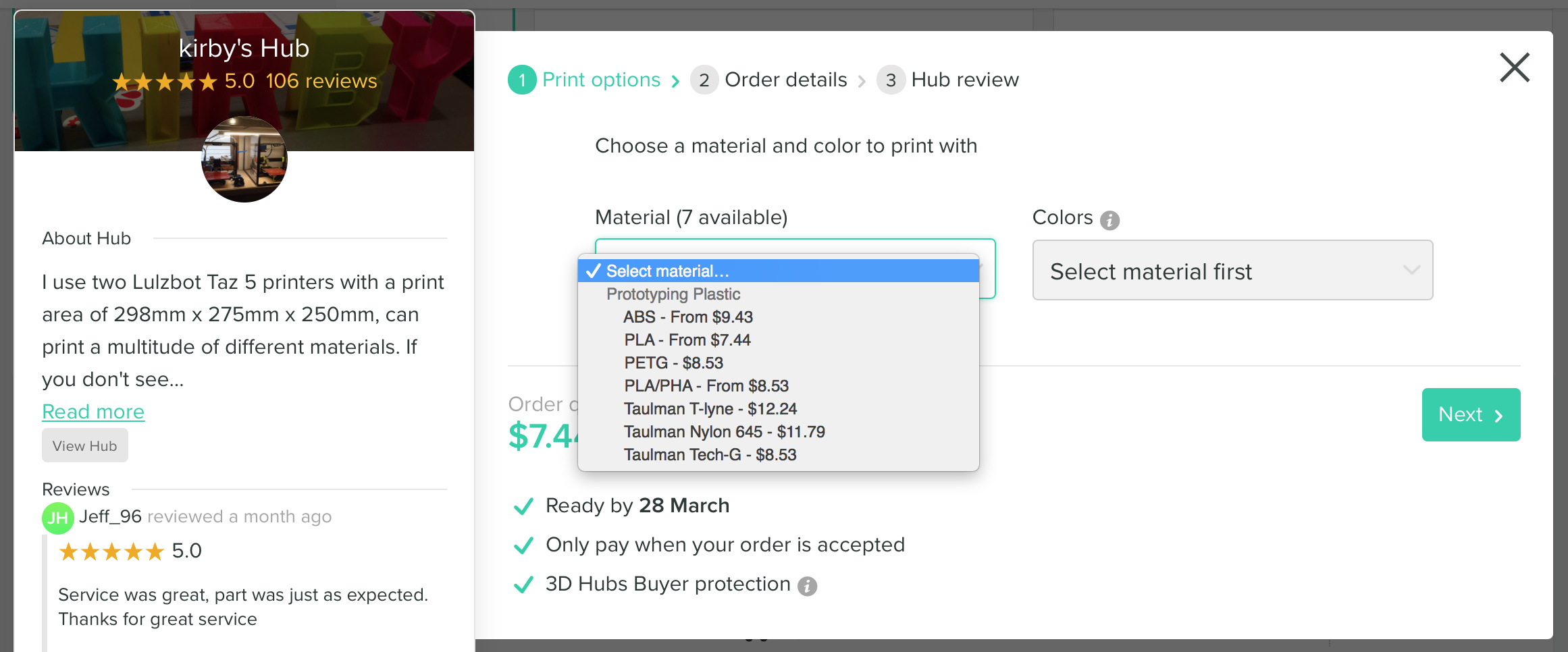Click the Read more link

pyautogui.click(x=93, y=412)
